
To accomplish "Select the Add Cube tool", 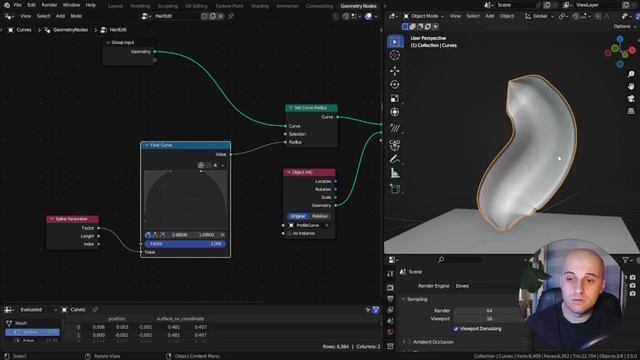I will point(395,189).
